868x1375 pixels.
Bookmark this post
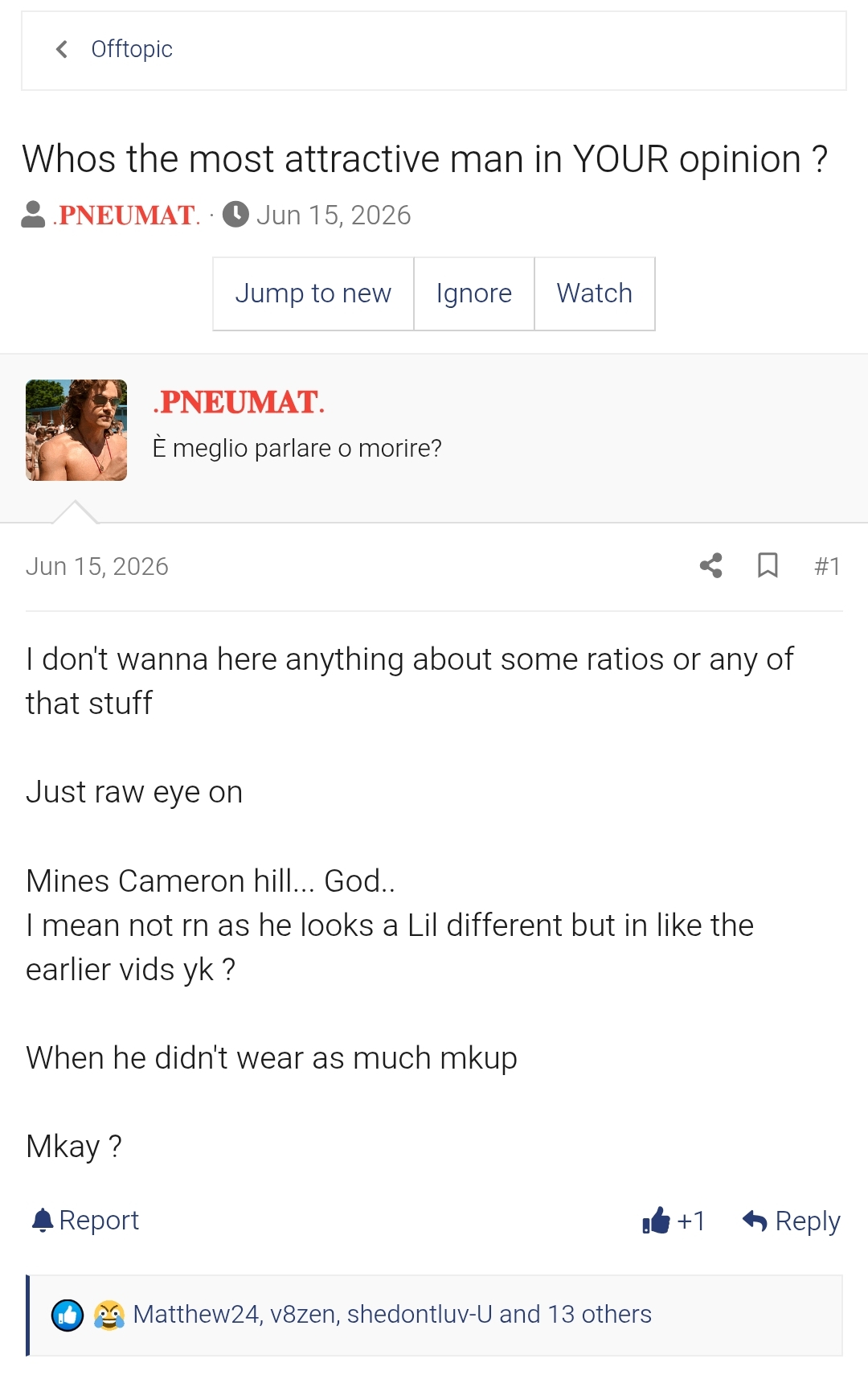click(768, 566)
